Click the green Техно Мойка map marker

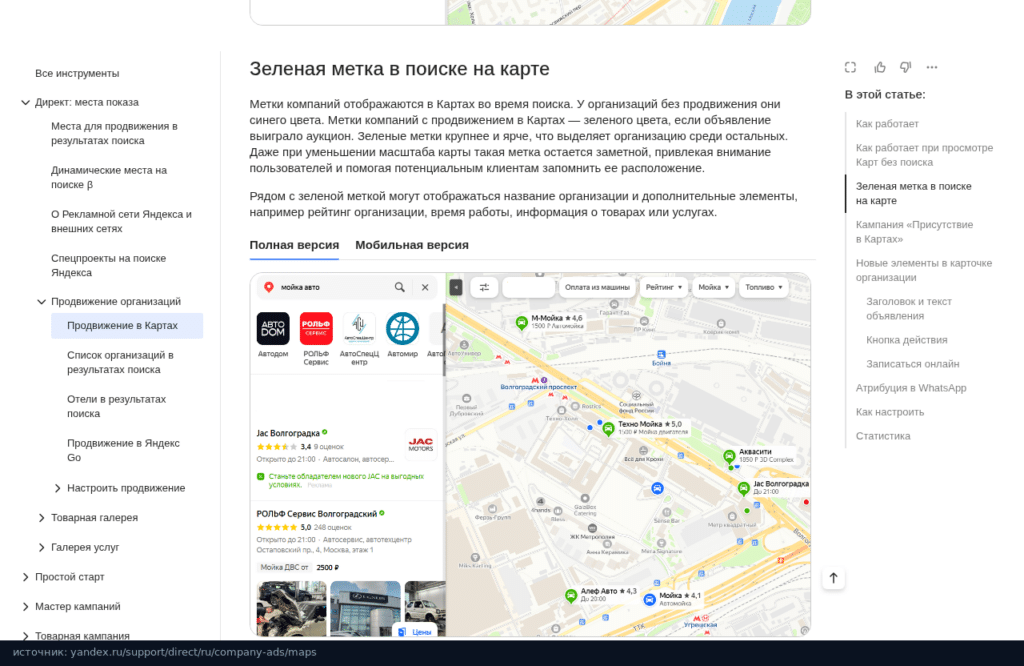tap(608, 429)
